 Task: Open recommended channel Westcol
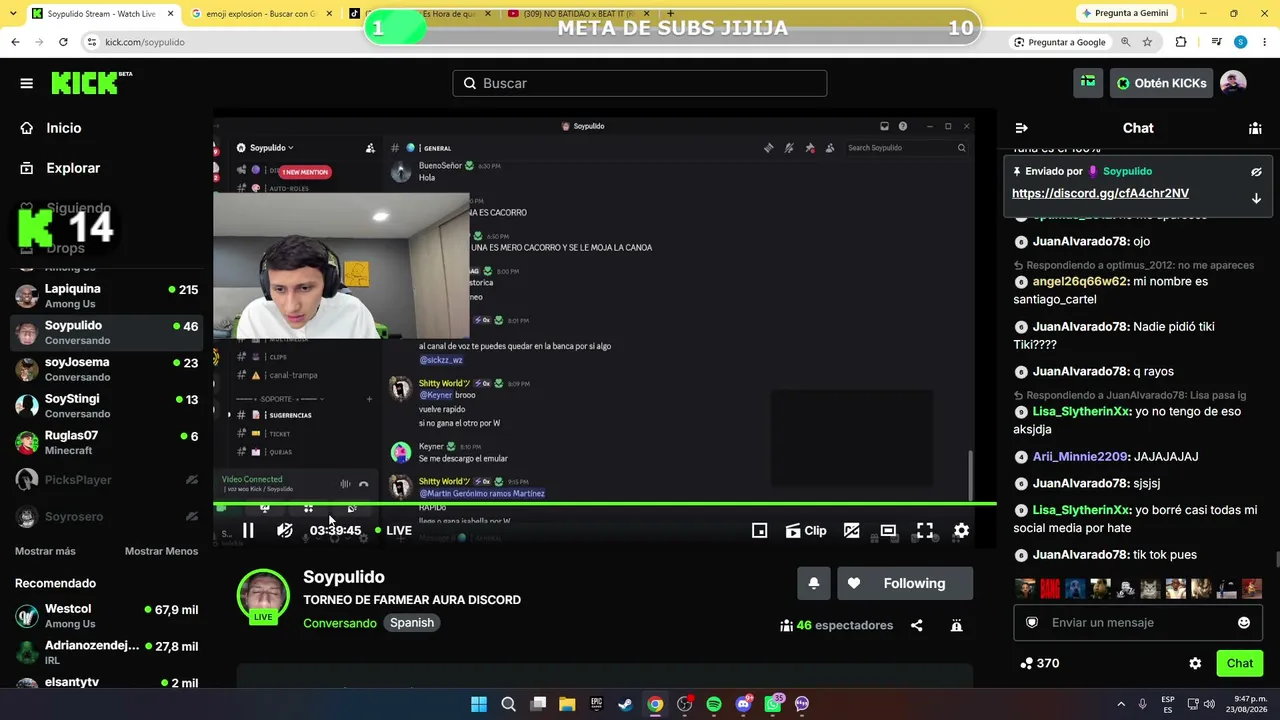pyautogui.click(x=106, y=616)
